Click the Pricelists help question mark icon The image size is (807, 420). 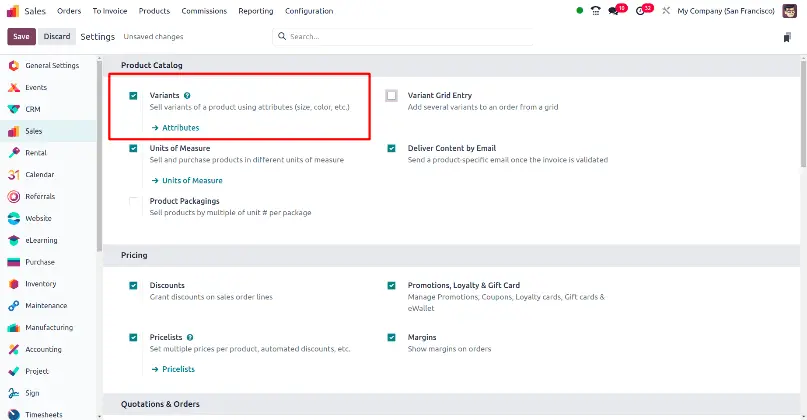pyautogui.click(x=190, y=337)
